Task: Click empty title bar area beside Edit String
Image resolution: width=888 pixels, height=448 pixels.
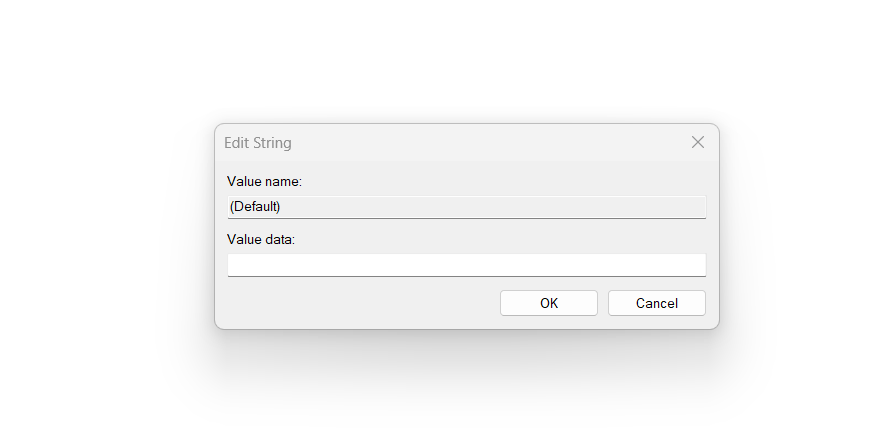Action: [480, 142]
